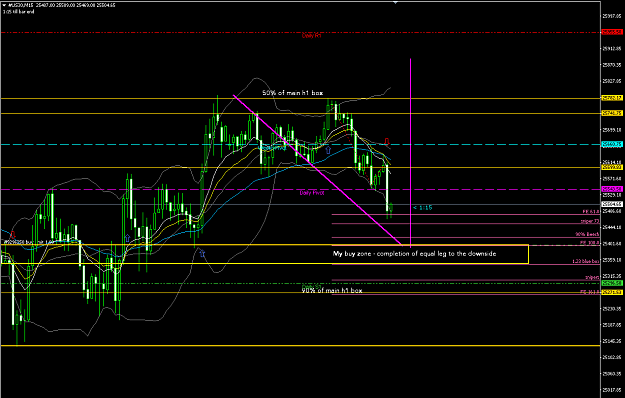
Task: Click the cyan price tag on axis
Action: (612, 144)
